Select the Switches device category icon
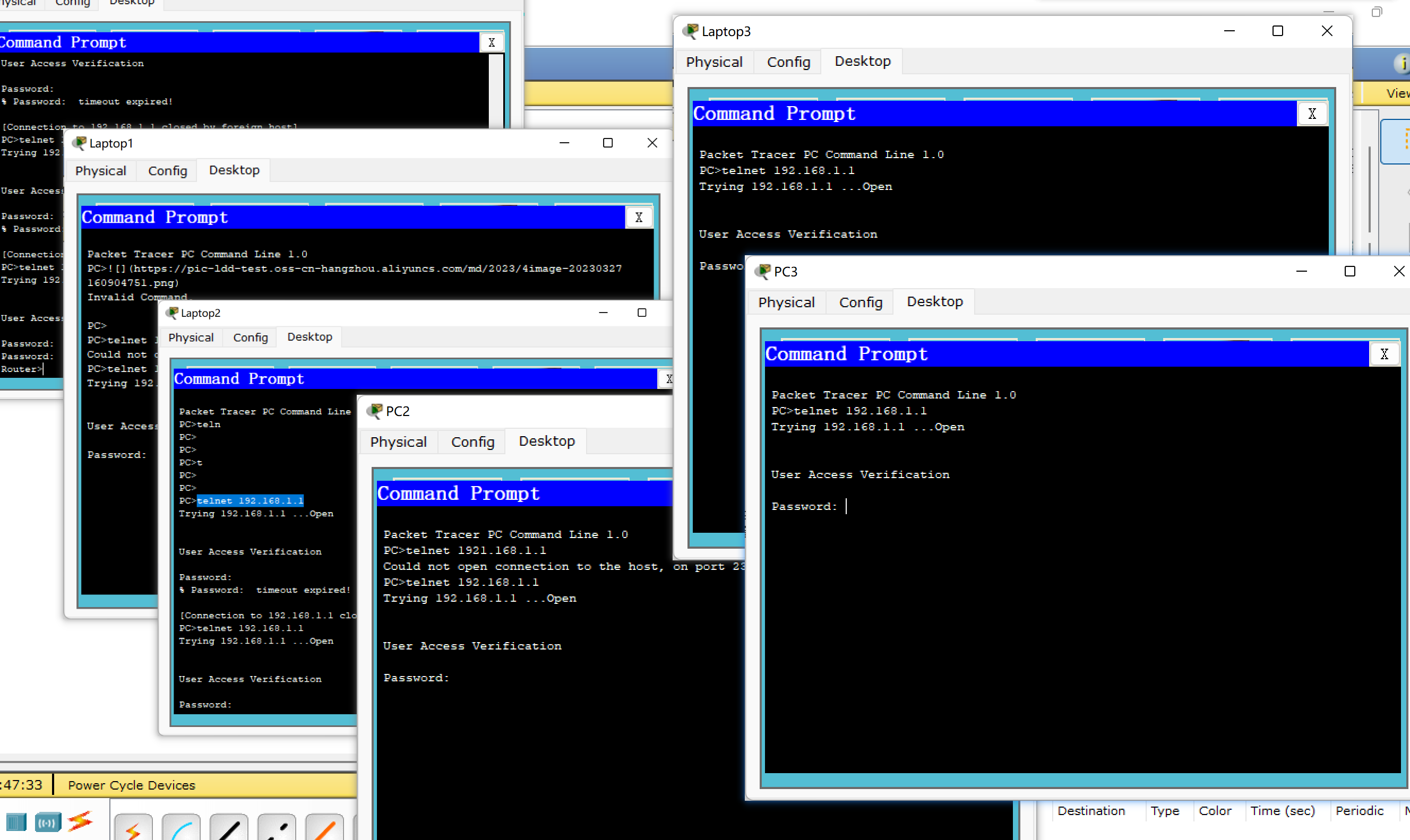1410x840 pixels. click(16, 822)
